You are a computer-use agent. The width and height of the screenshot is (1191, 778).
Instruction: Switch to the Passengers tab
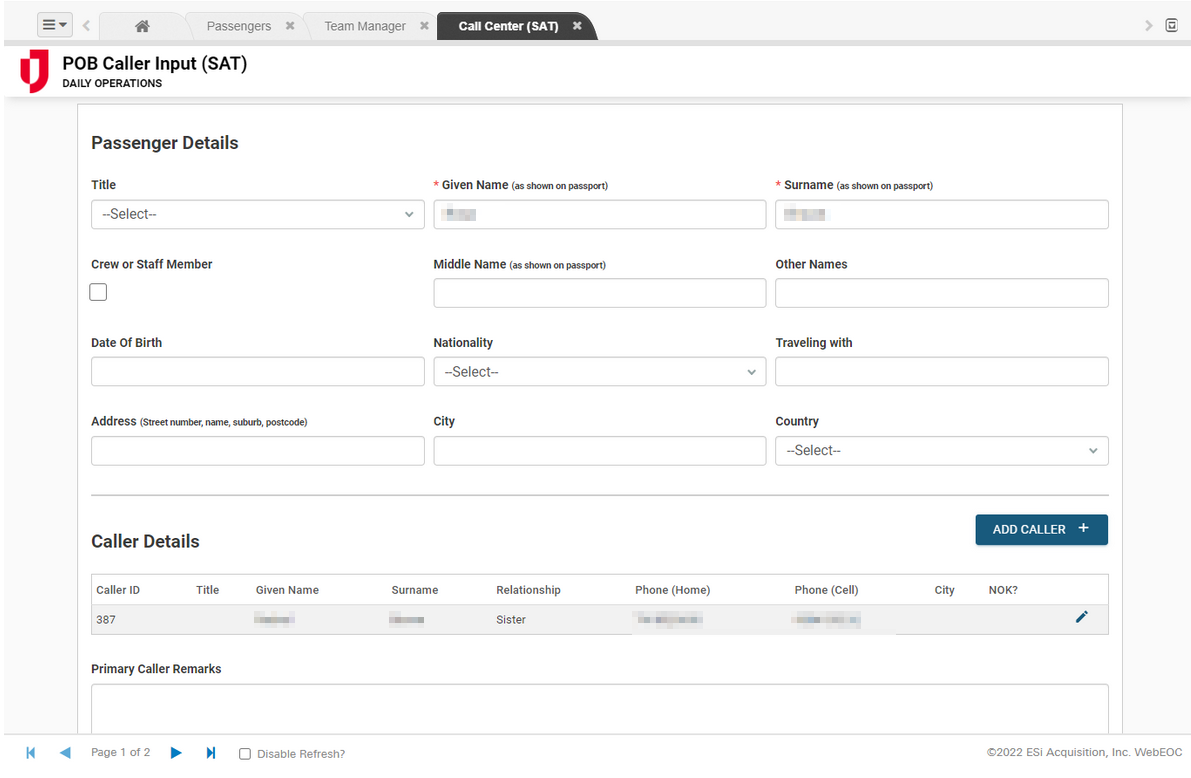(x=238, y=26)
